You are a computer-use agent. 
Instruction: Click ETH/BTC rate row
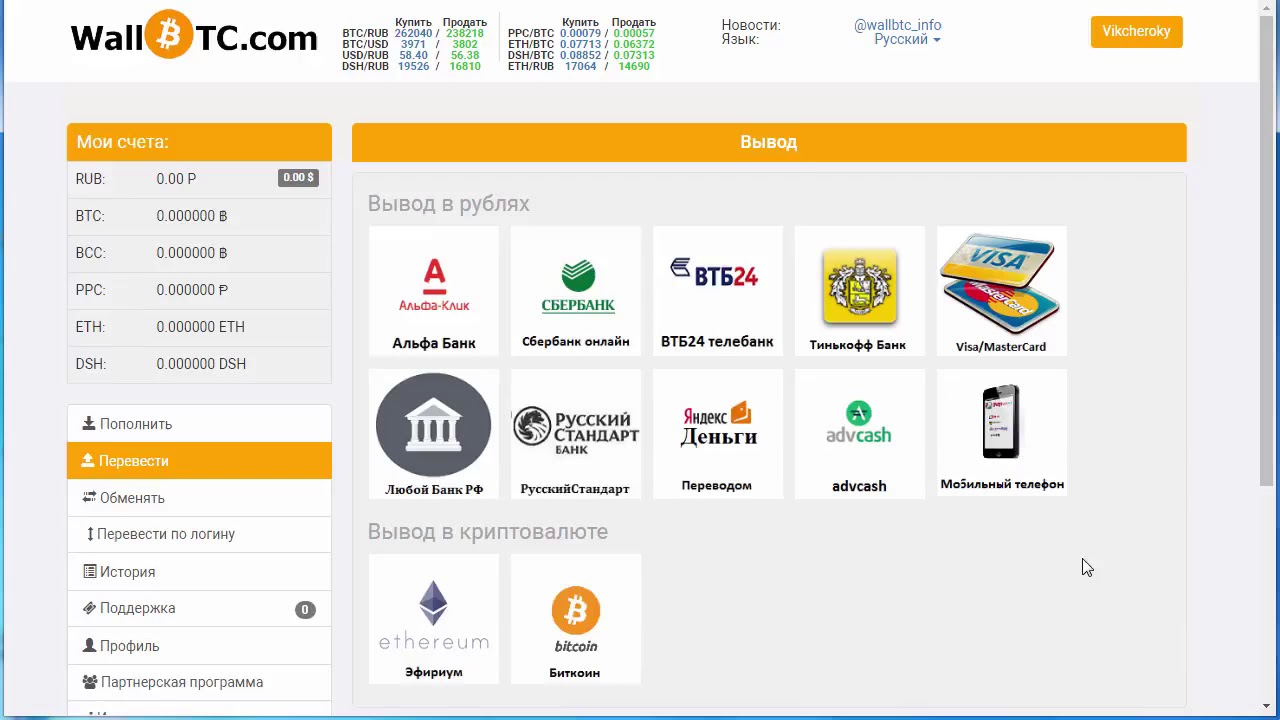pos(582,44)
